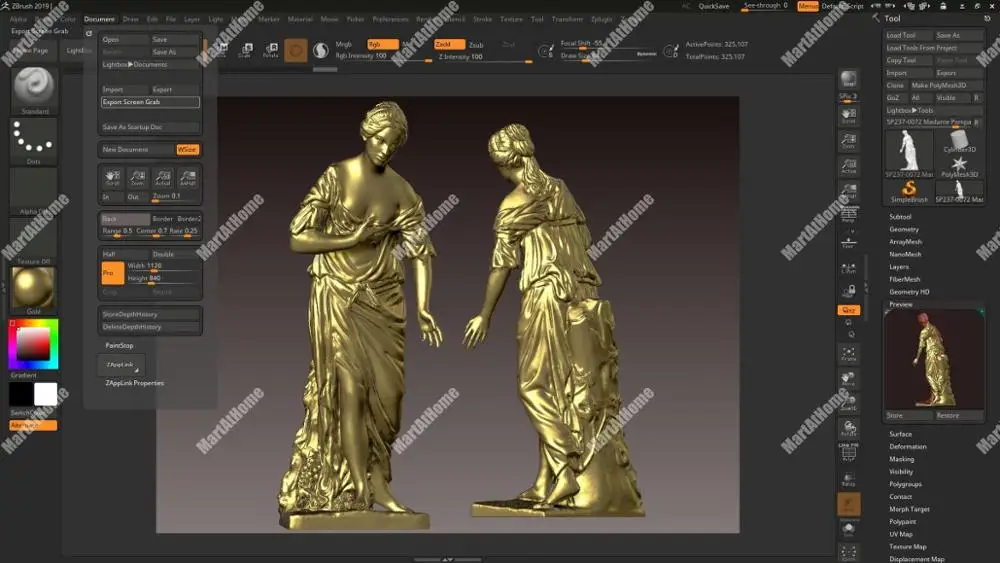Viewport: 1000px width, 563px height.
Task: Click QuickSave button
Action: (714, 6)
